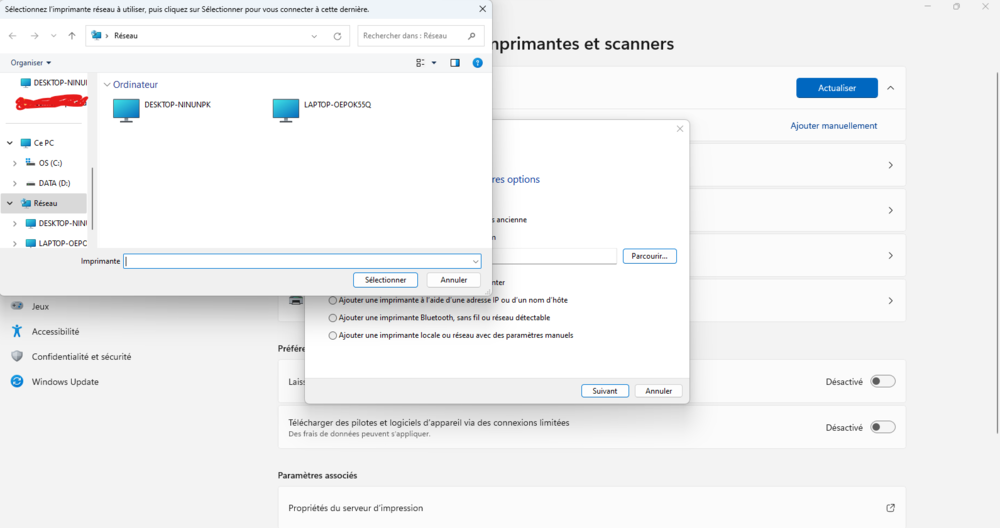The height and width of the screenshot is (528, 1000).
Task: Open the Windows Update sidebar icon
Action: tap(17, 381)
